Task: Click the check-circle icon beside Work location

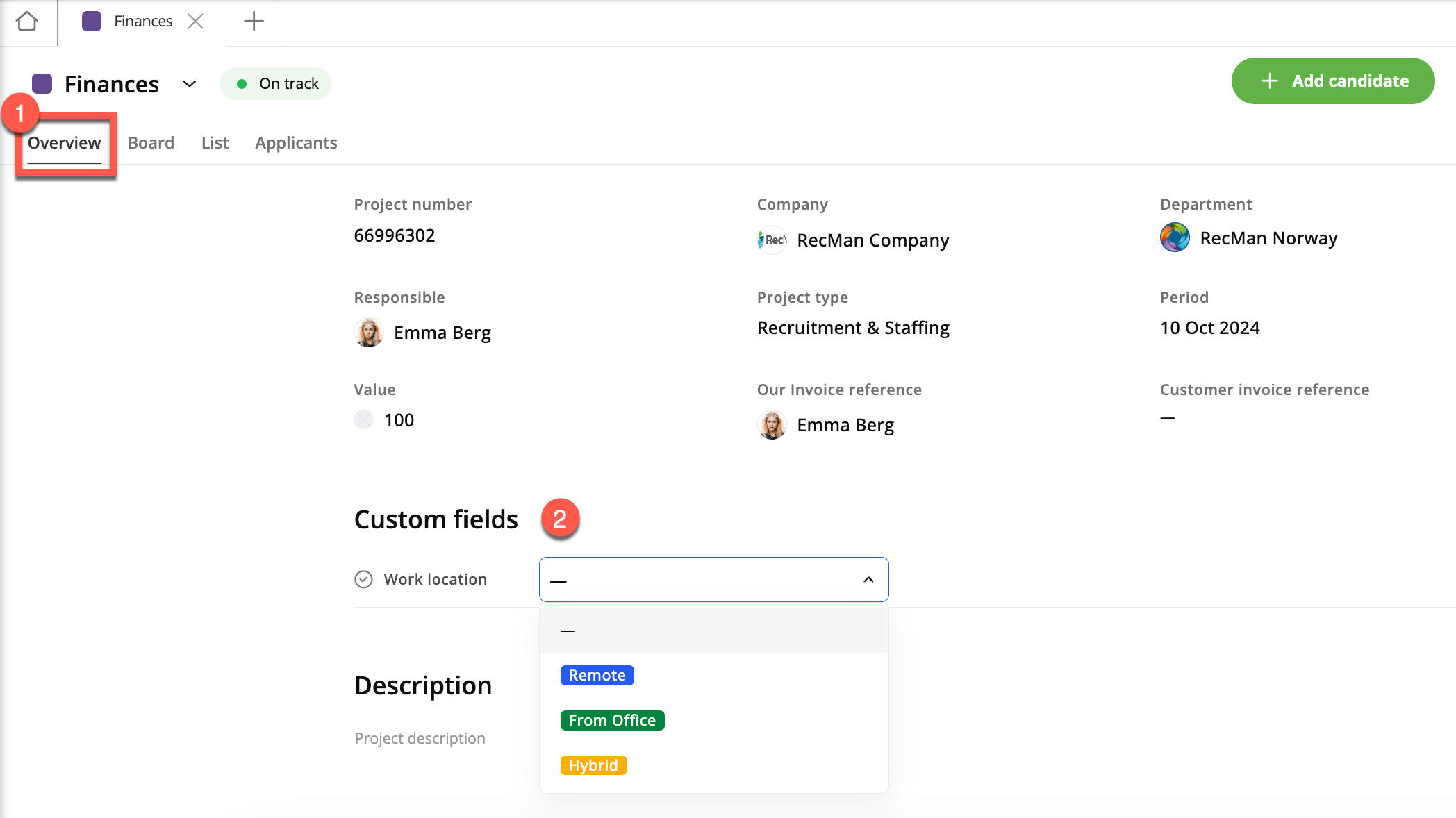Action: (364, 579)
